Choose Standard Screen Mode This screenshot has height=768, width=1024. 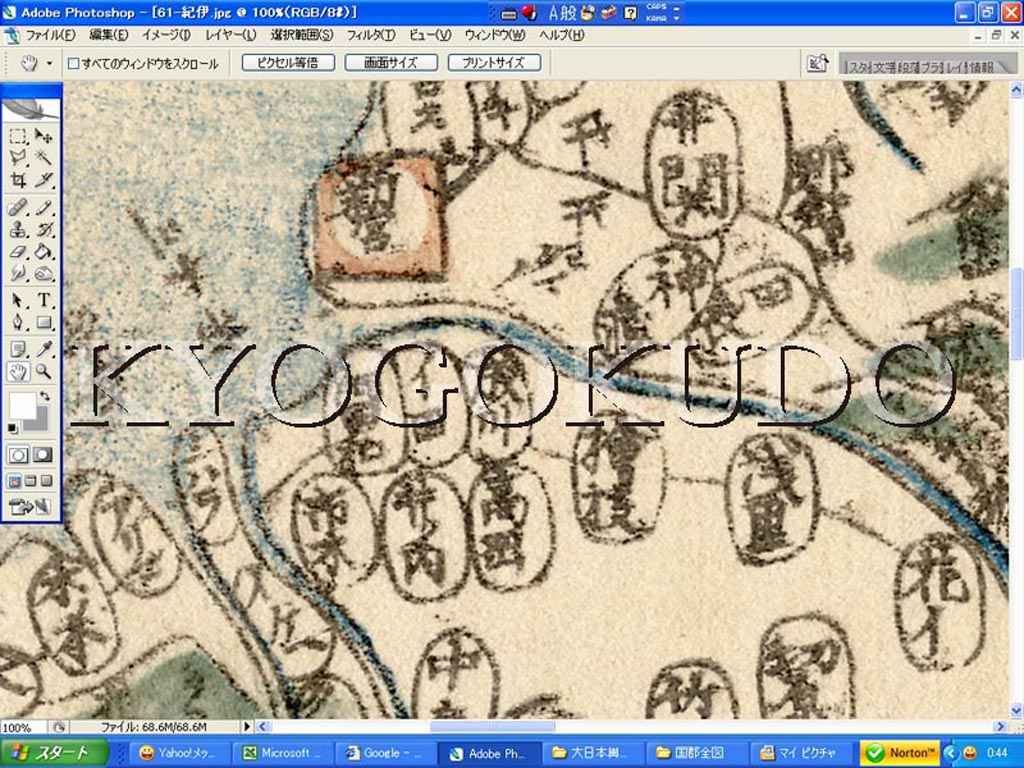coord(15,481)
